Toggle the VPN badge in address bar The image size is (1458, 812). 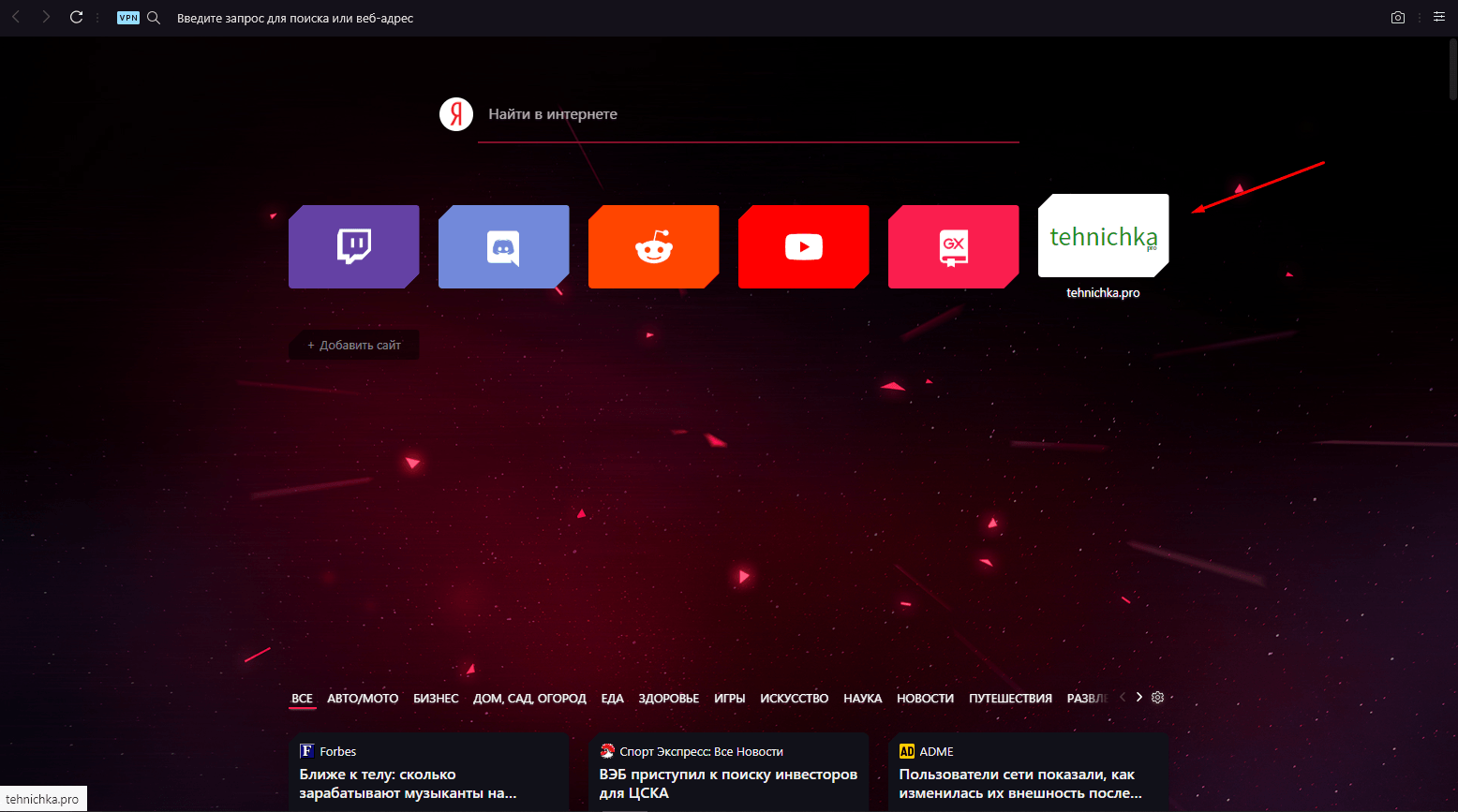coord(128,18)
